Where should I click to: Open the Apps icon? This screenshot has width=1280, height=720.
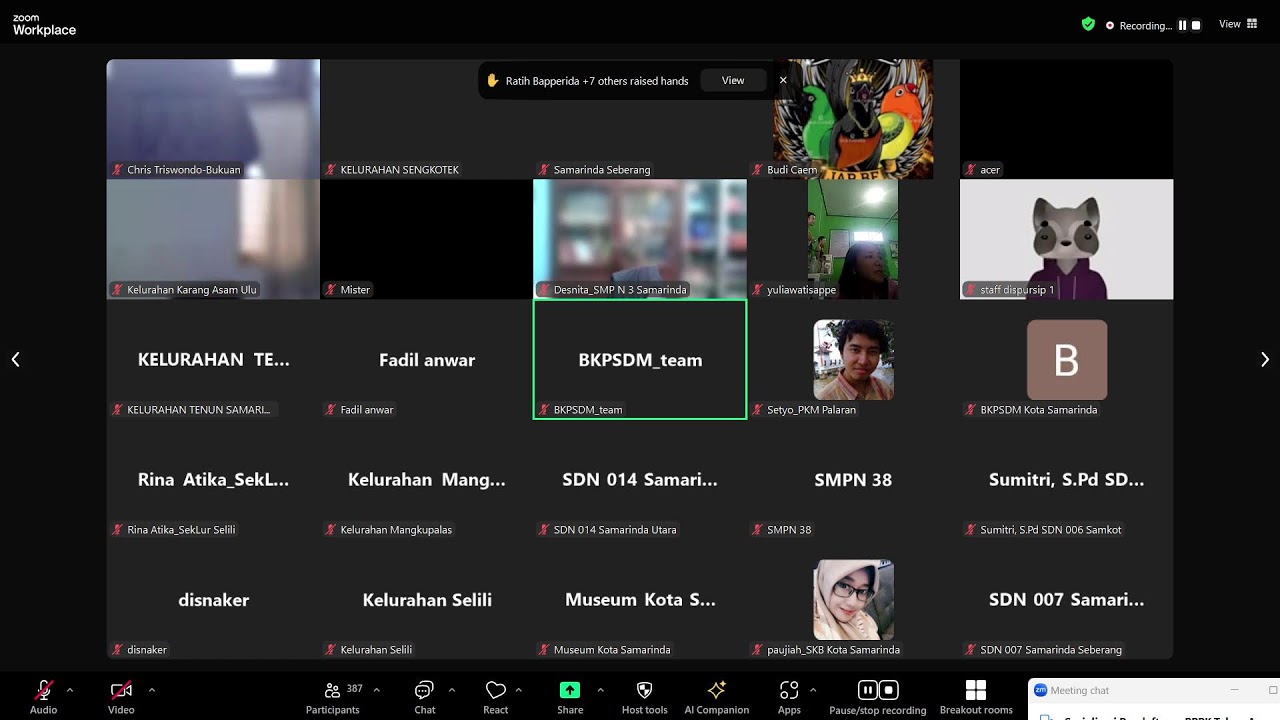tap(789, 690)
